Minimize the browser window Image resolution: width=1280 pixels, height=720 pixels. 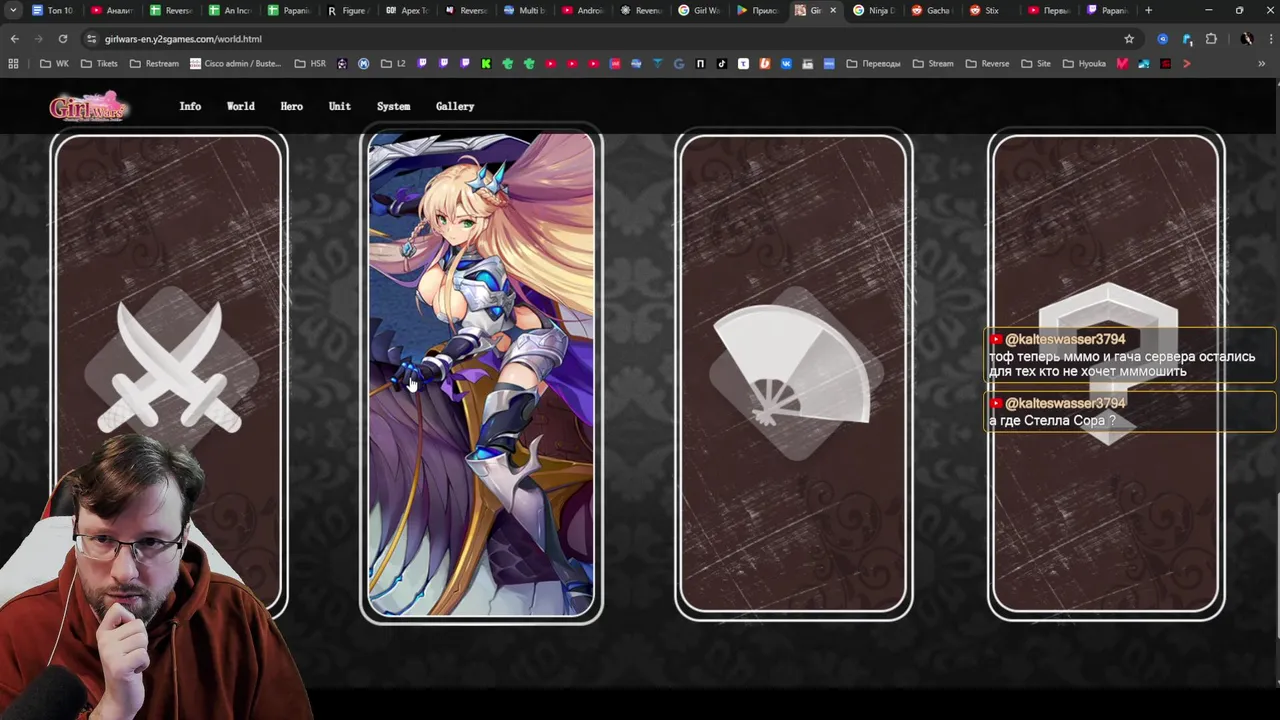(x=1208, y=10)
